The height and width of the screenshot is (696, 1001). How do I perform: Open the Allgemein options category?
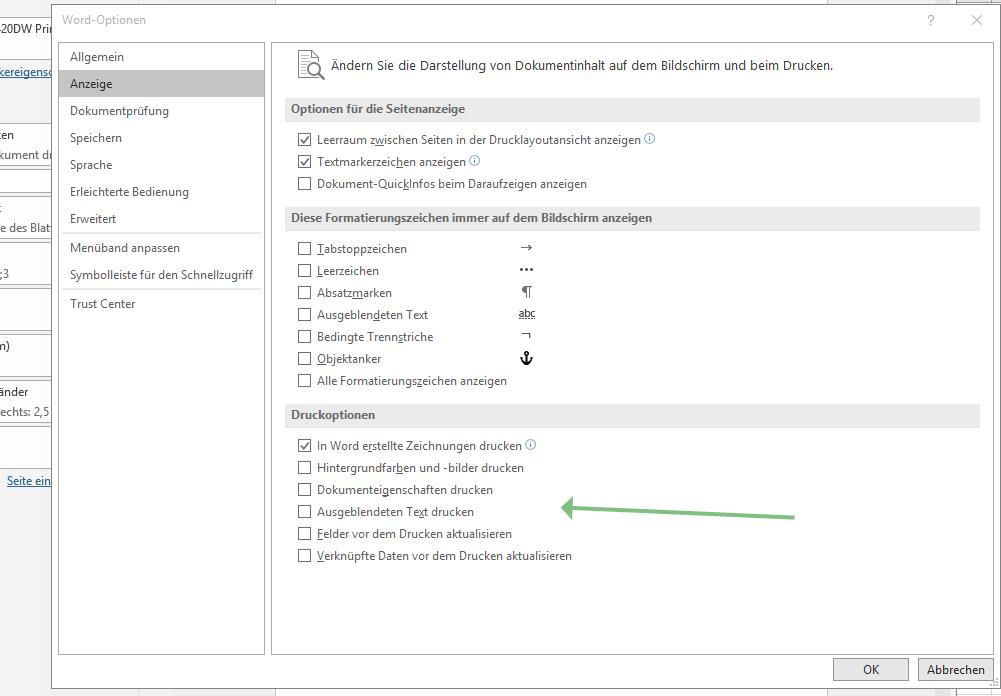click(97, 57)
